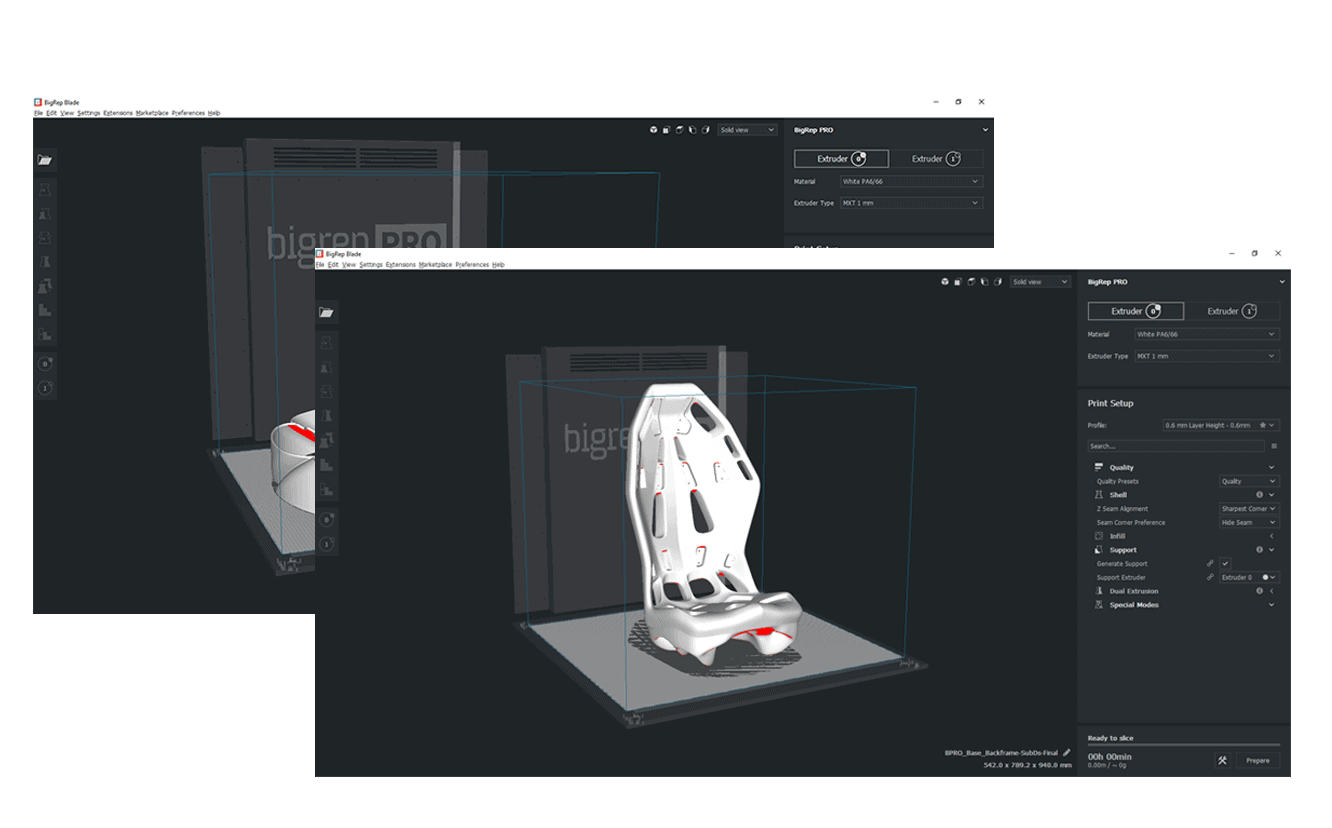This screenshot has height=828, width=1332.
Task: Select Extruder 0 tab in front window
Action: click(1136, 311)
